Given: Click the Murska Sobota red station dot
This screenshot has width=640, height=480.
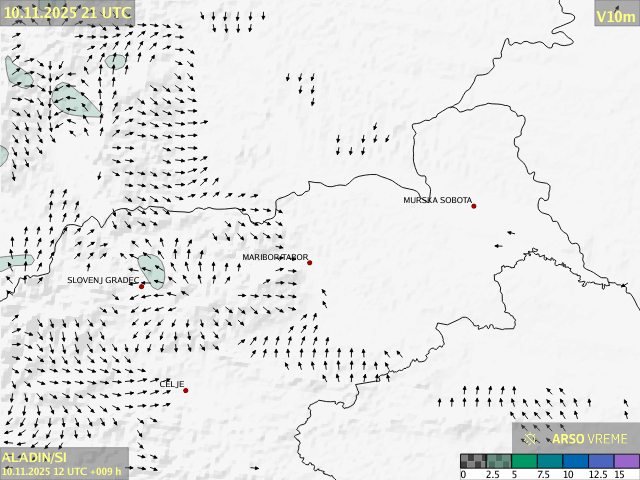Looking at the screenshot, I should [474, 206].
